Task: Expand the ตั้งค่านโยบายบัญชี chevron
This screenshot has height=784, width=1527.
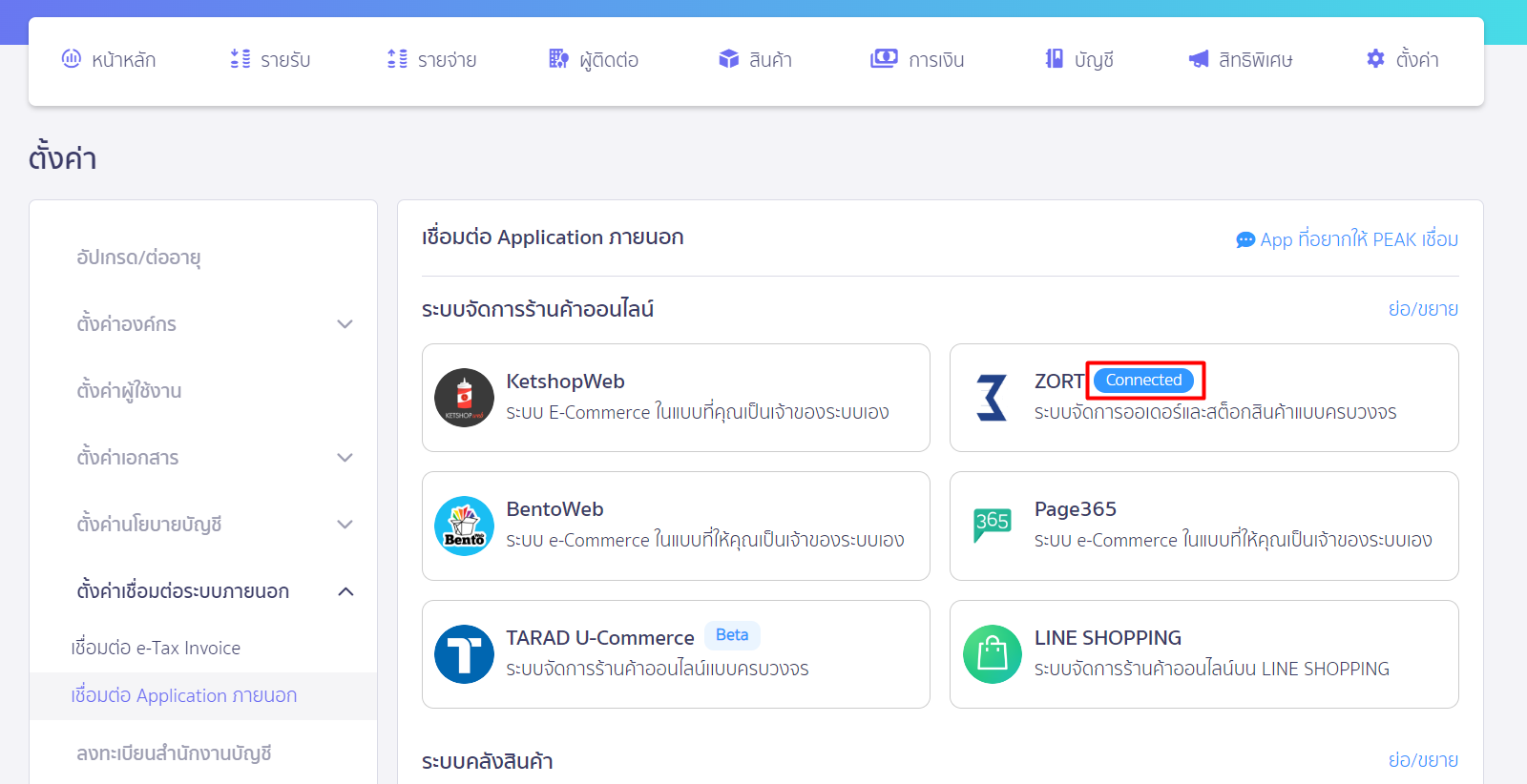Action: 345,525
